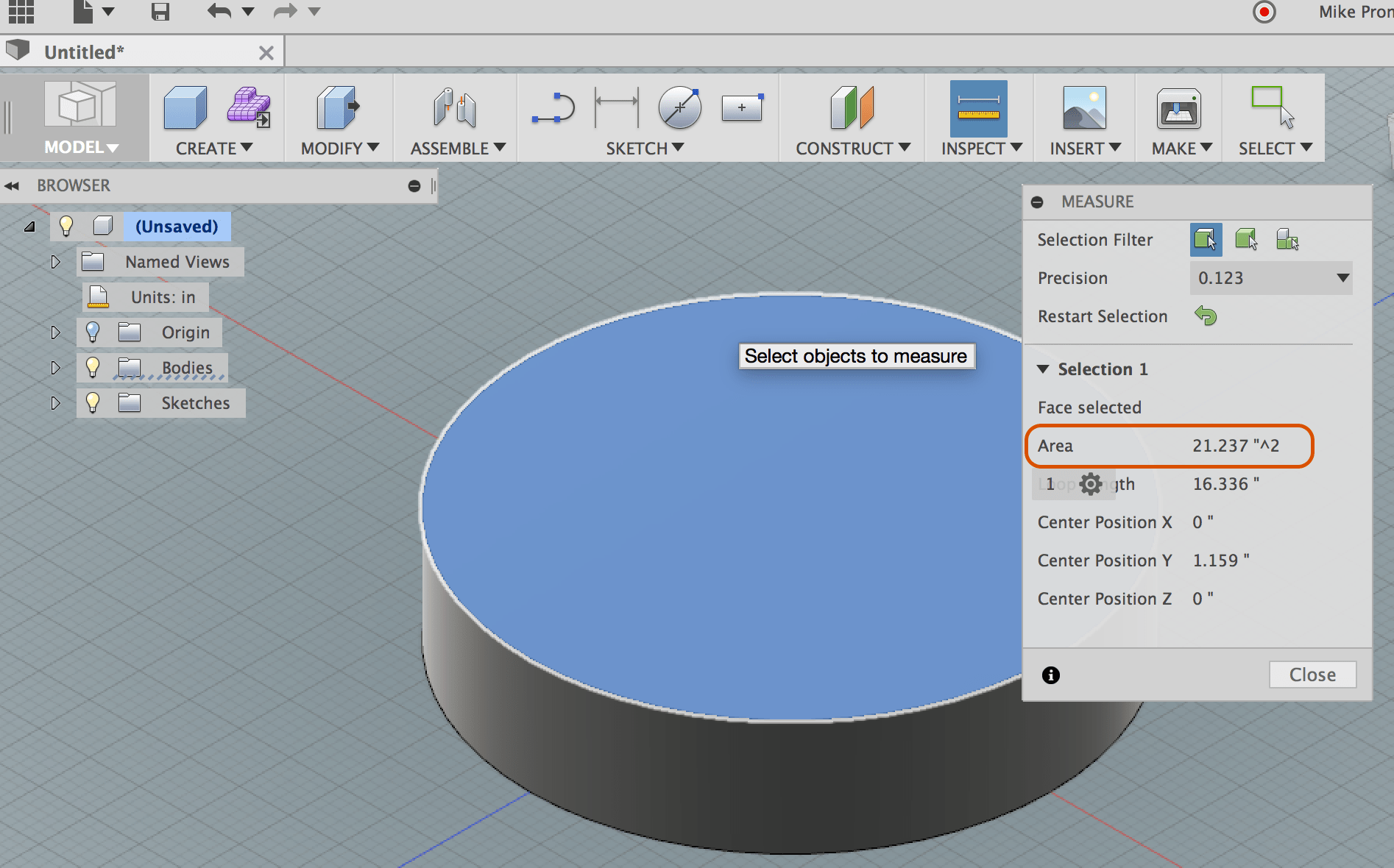This screenshot has height=868, width=1394.
Task: Expand the Bodies folder
Action: pyautogui.click(x=55, y=368)
